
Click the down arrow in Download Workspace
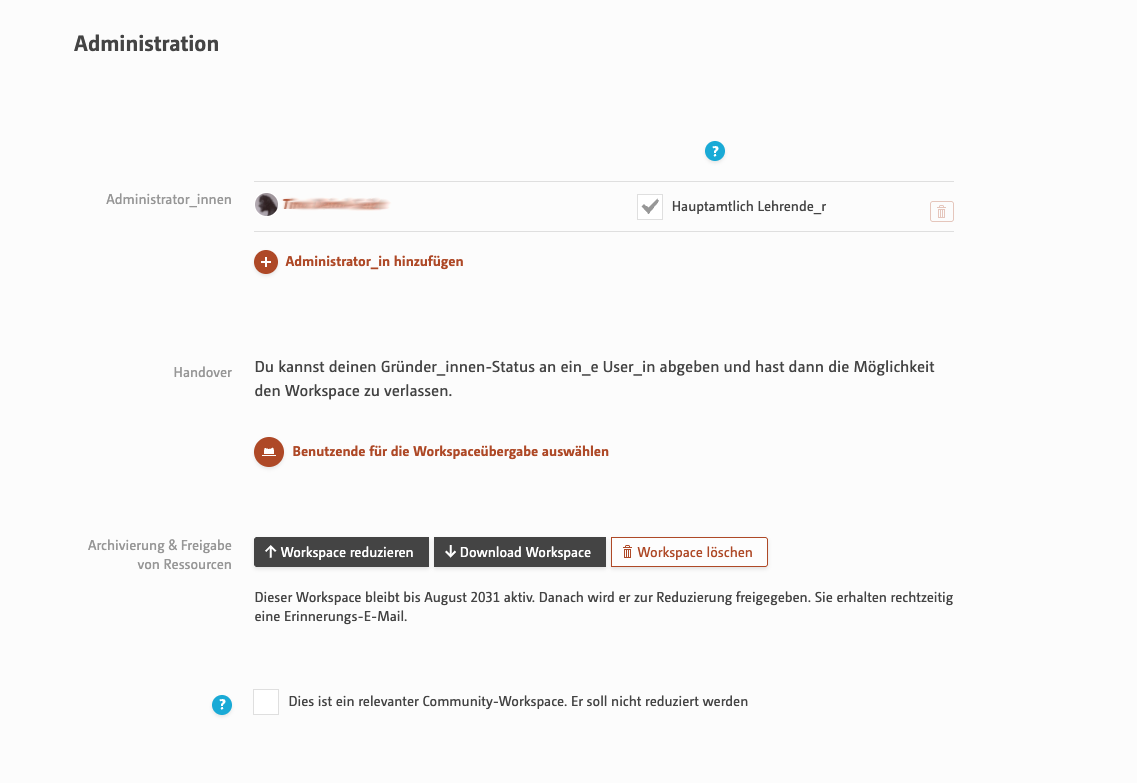coord(450,552)
